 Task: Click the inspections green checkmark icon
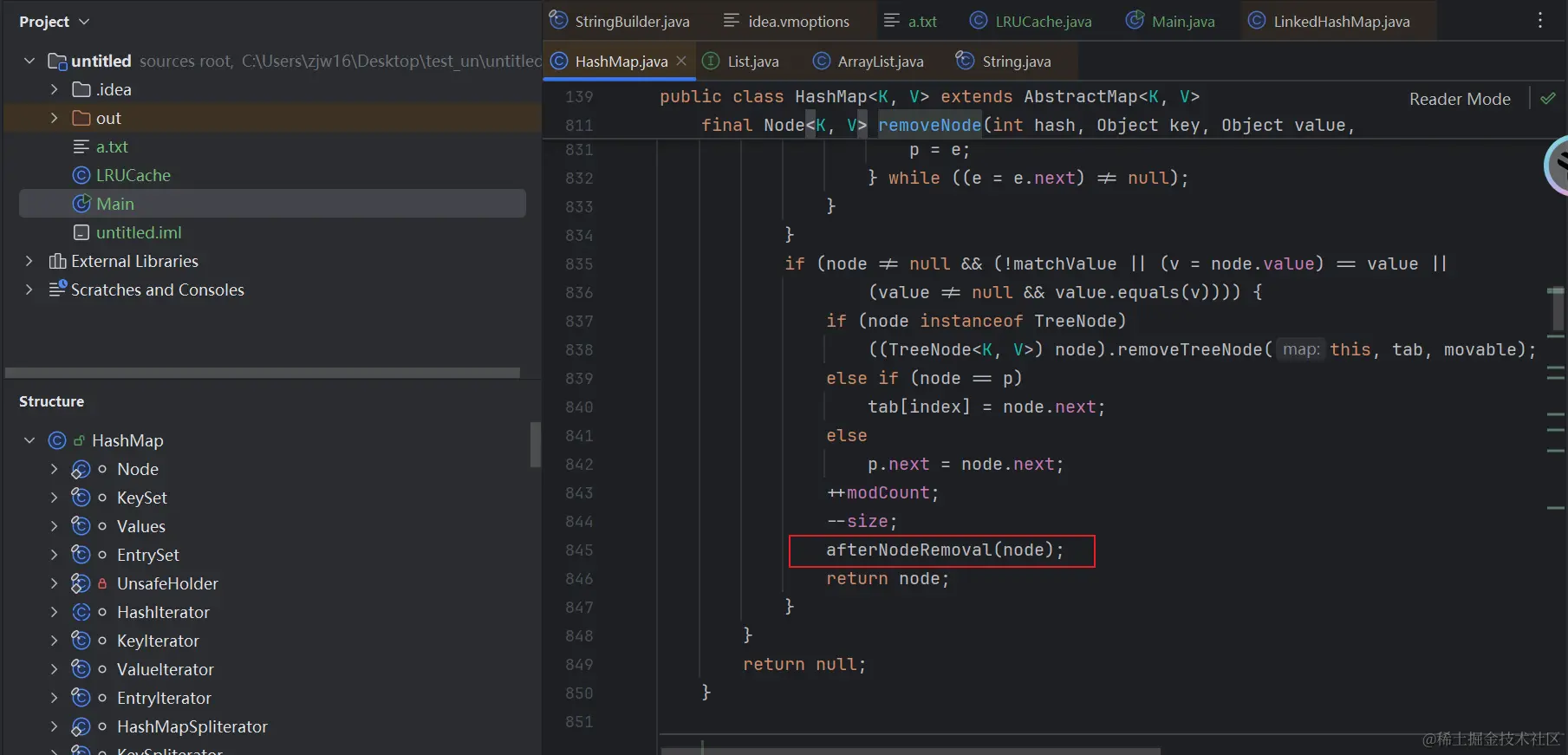(1548, 98)
